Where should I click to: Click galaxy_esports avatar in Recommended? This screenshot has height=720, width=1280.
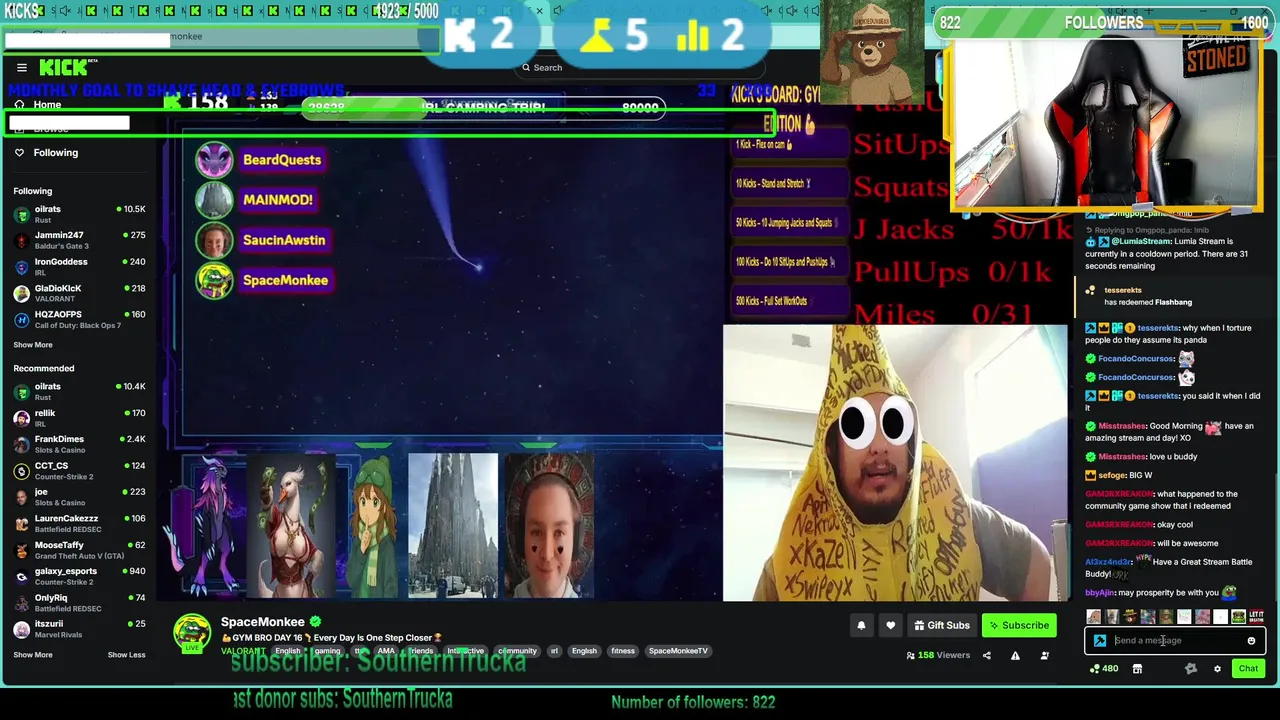22,577
